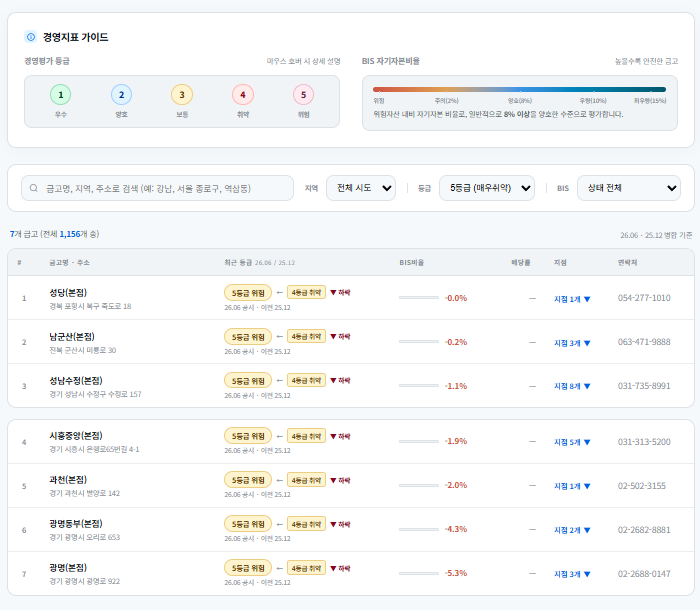
Task: Click 5등급 위험 badge for 남군산(본점)
Action: (x=248, y=337)
